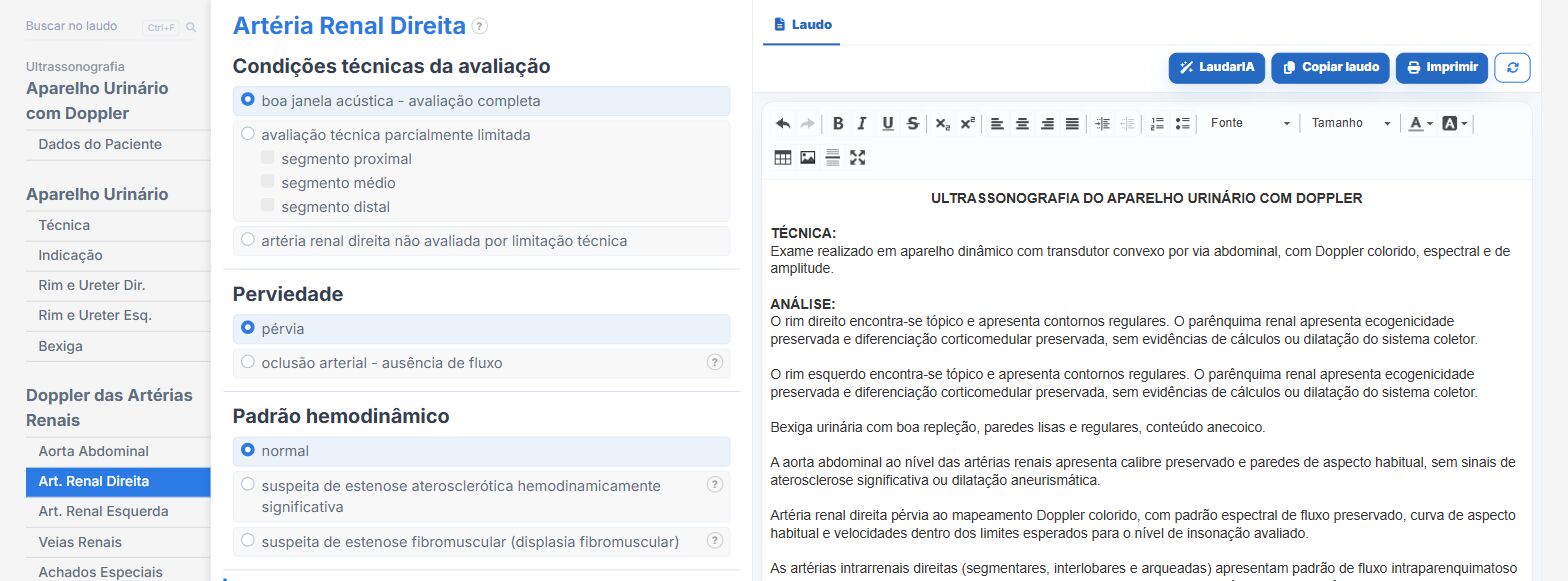Undo the last edit in the report editor
The image size is (1568, 581).
tap(783, 123)
